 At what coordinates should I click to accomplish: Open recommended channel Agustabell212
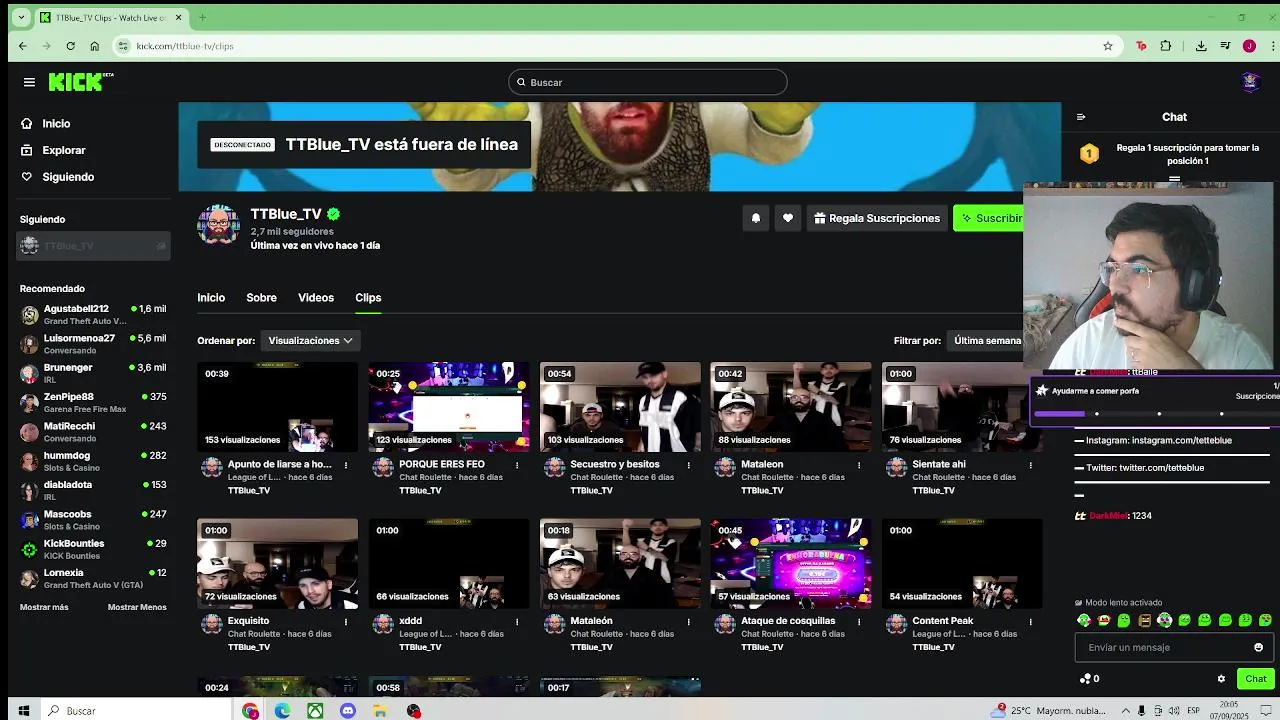click(93, 315)
